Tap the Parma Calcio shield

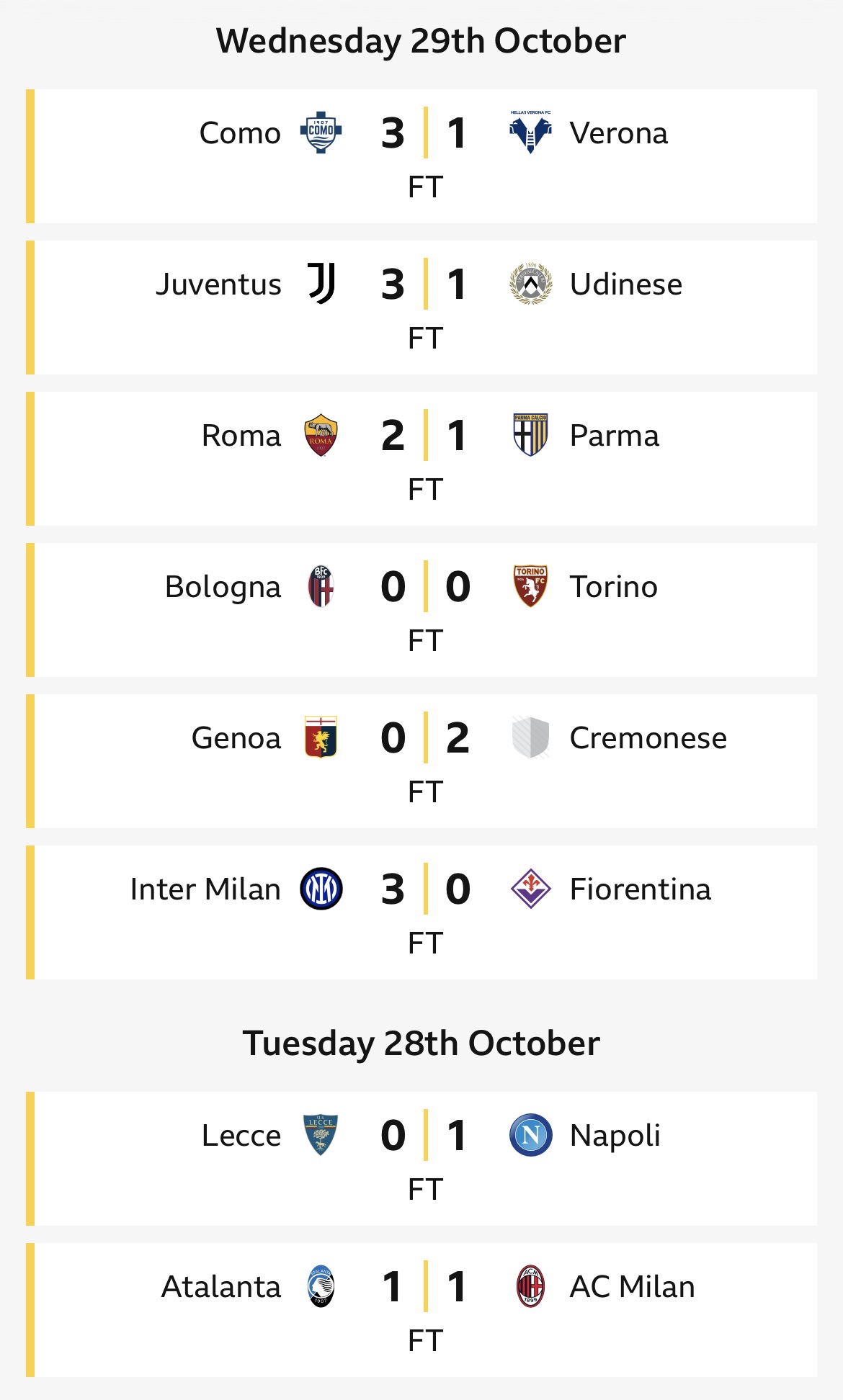pyautogui.click(x=530, y=435)
